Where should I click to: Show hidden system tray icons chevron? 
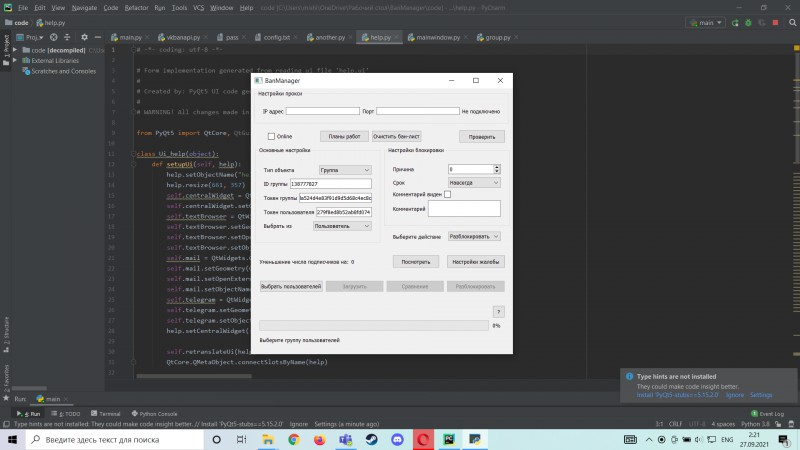[x=648, y=439]
